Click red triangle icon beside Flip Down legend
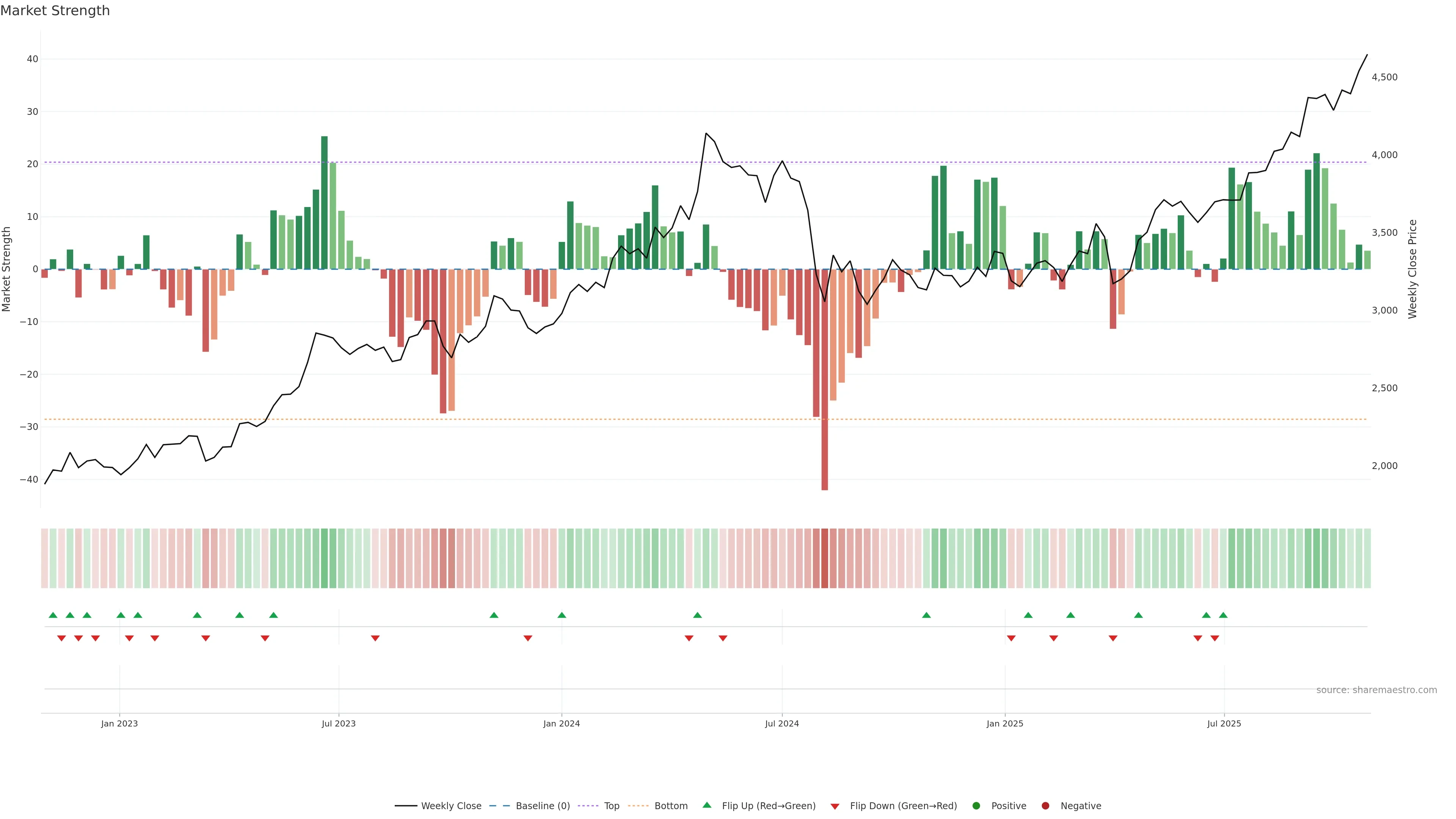The width and height of the screenshot is (1456, 819). 835,806
